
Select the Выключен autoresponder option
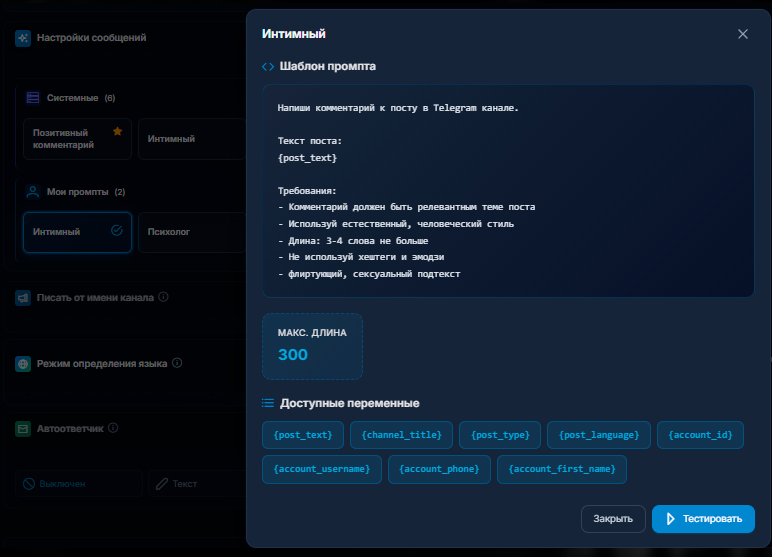click(79, 484)
